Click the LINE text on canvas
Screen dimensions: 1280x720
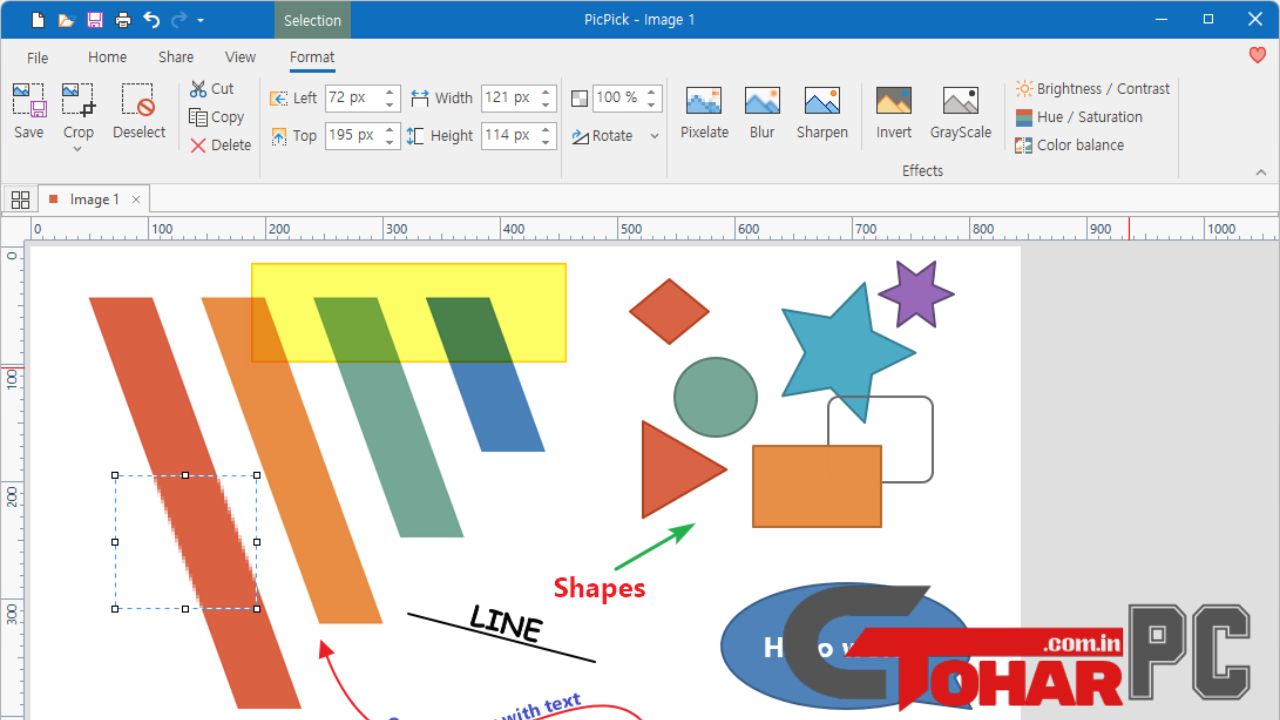(x=506, y=624)
